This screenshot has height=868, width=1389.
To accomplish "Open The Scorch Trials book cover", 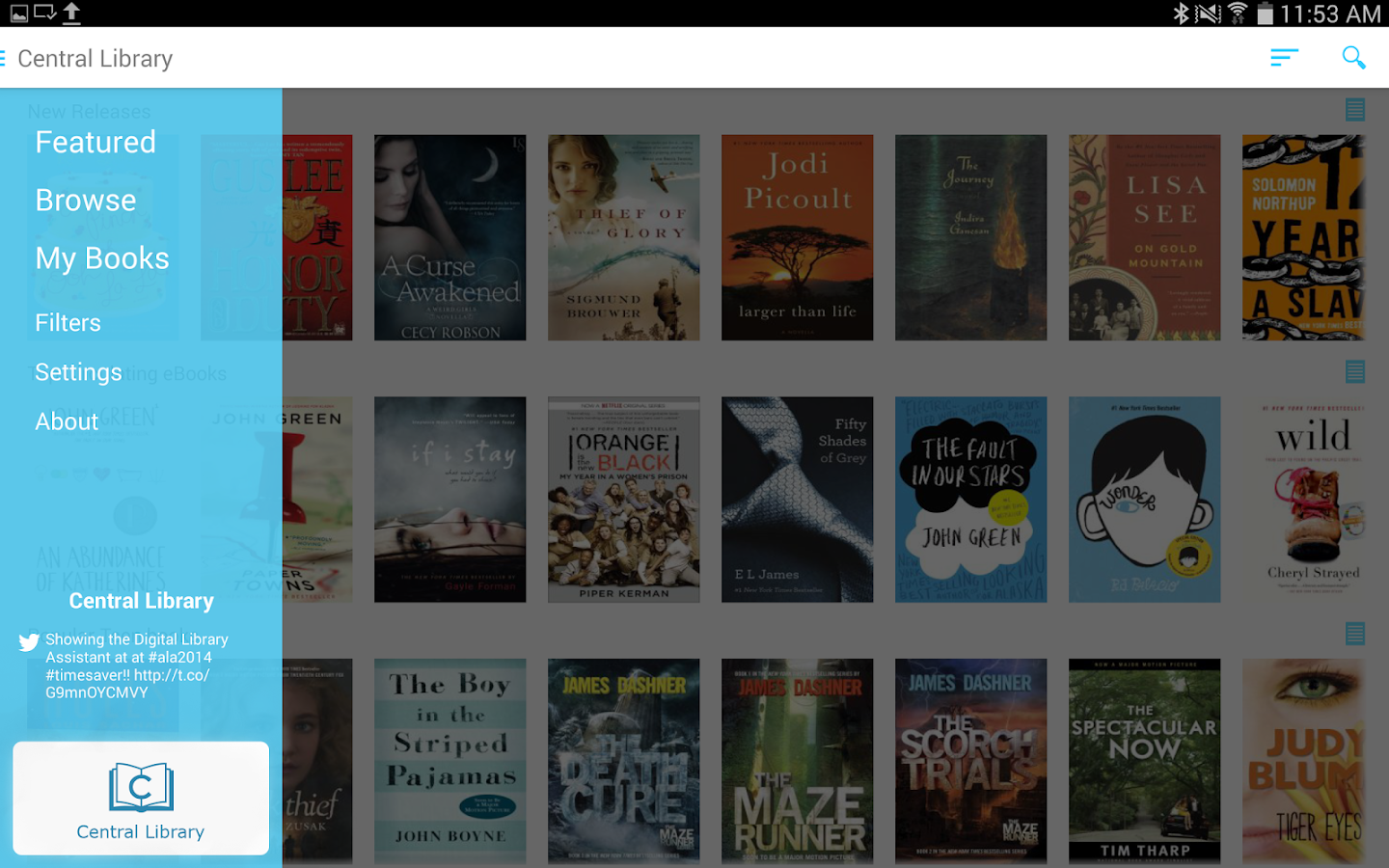I will coord(971,762).
